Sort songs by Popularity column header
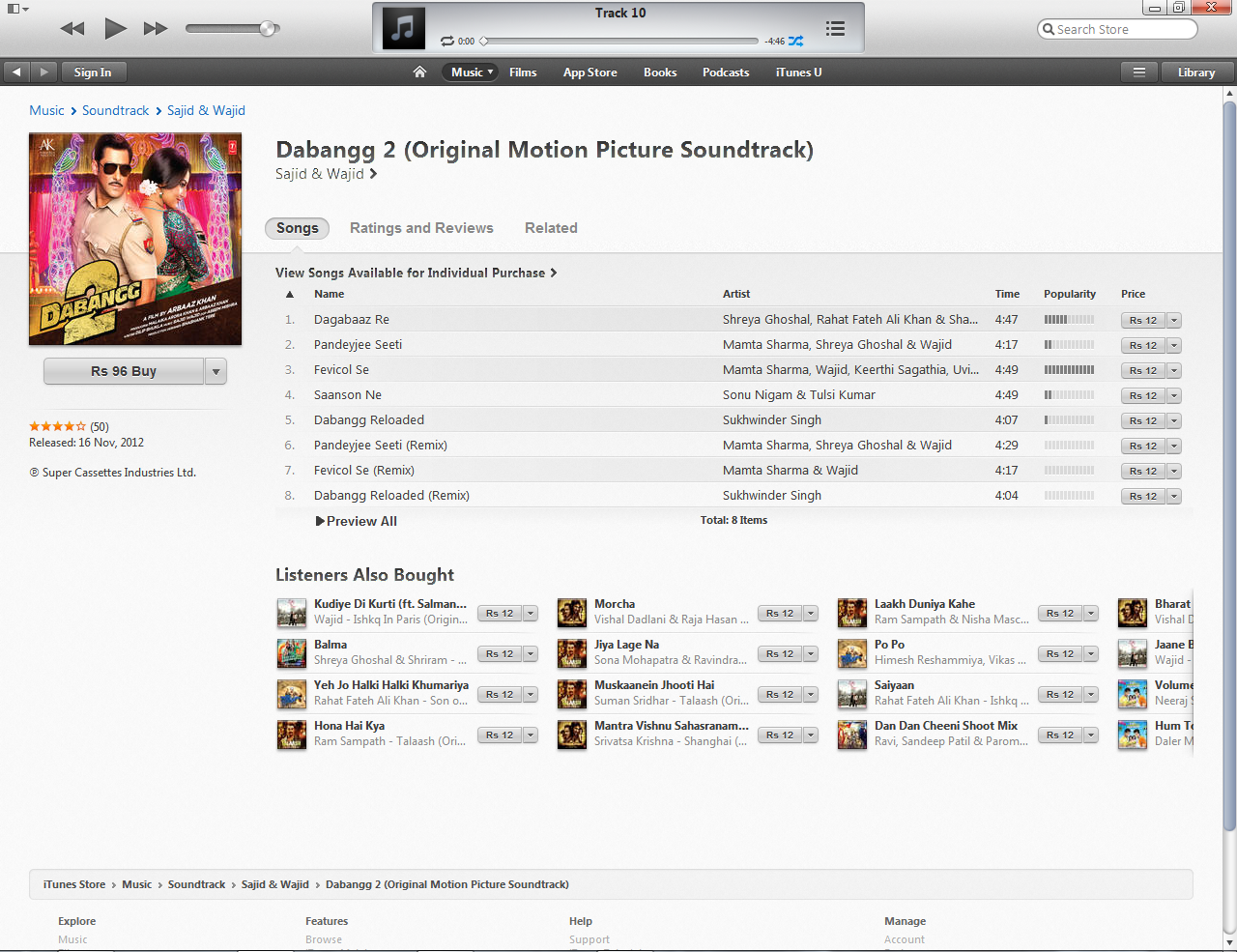1237x952 pixels. (x=1070, y=294)
